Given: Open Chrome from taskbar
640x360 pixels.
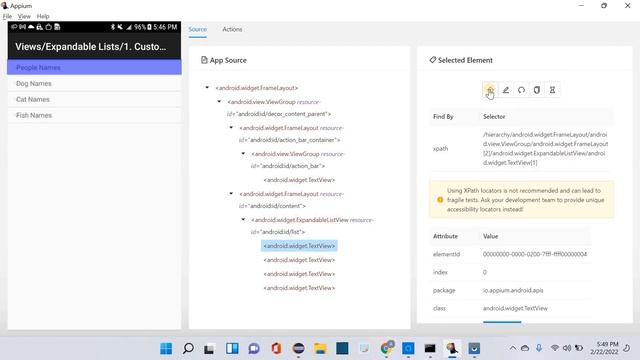Looking at the screenshot, I should 386,349.
